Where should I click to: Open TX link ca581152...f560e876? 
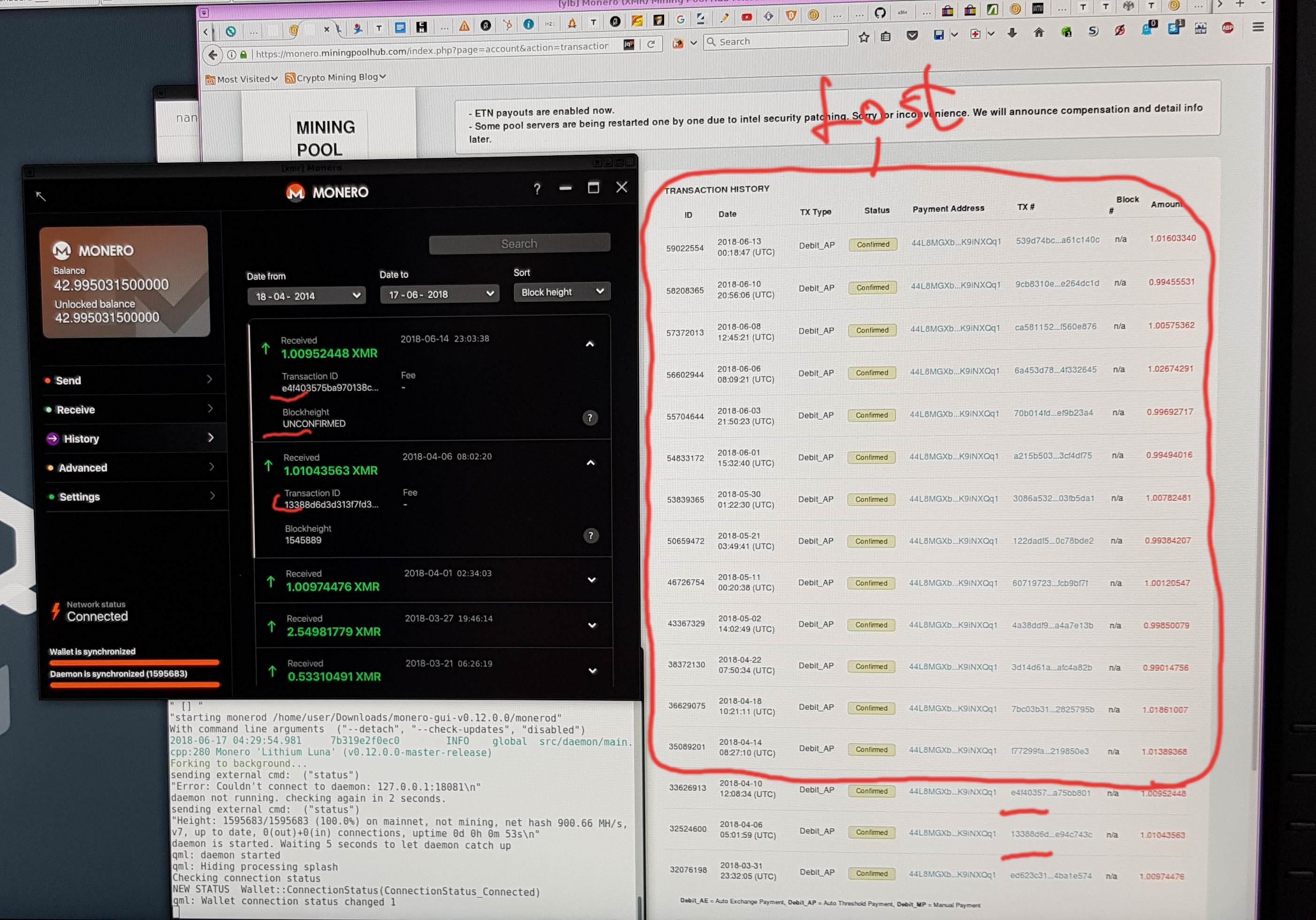pyautogui.click(x=1055, y=327)
